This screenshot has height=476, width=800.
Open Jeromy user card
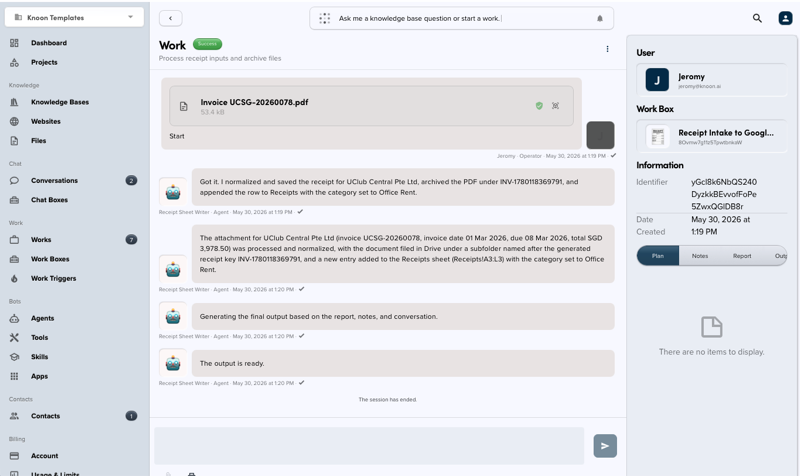711,80
